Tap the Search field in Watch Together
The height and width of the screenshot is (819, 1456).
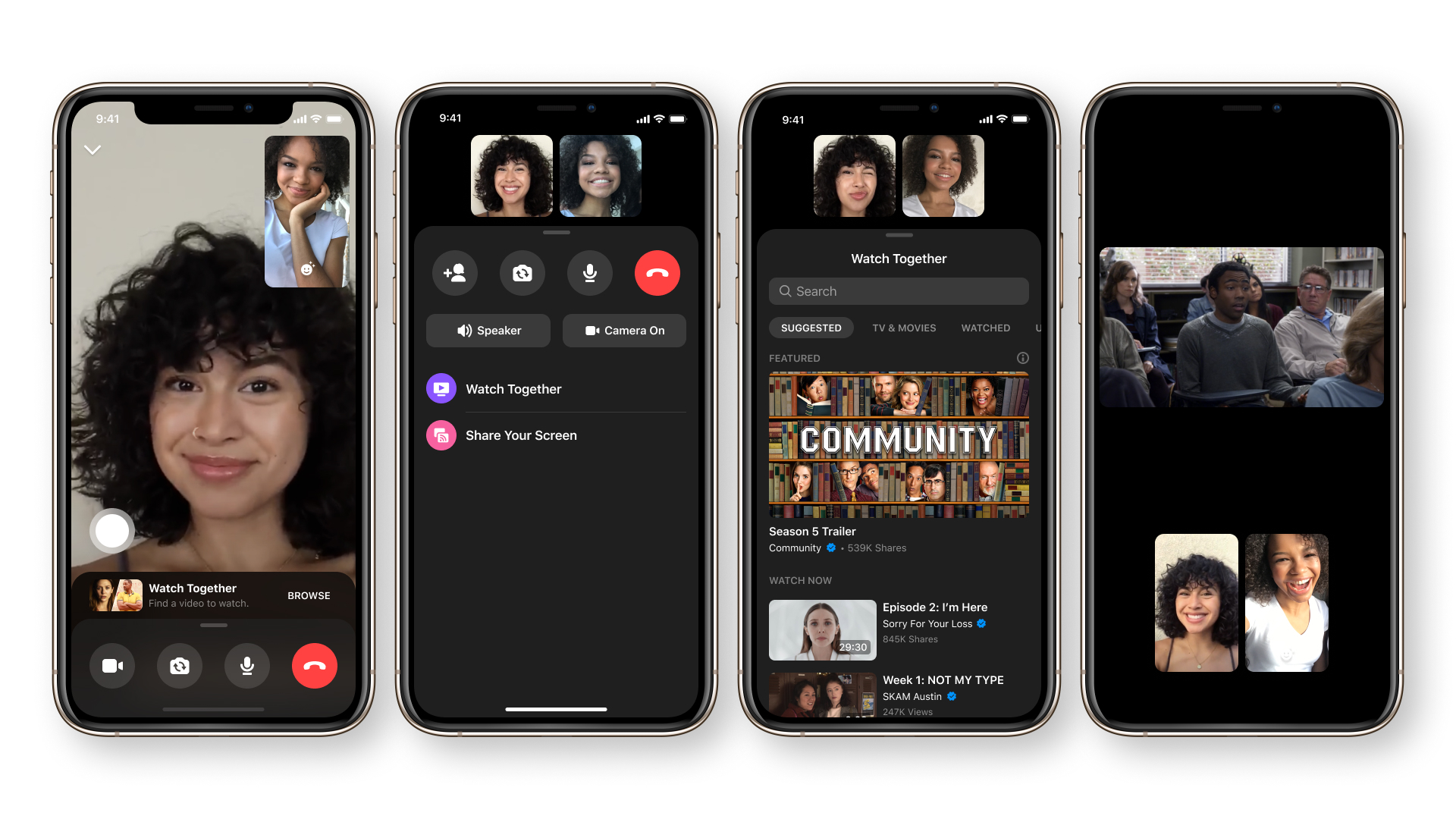coord(898,291)
